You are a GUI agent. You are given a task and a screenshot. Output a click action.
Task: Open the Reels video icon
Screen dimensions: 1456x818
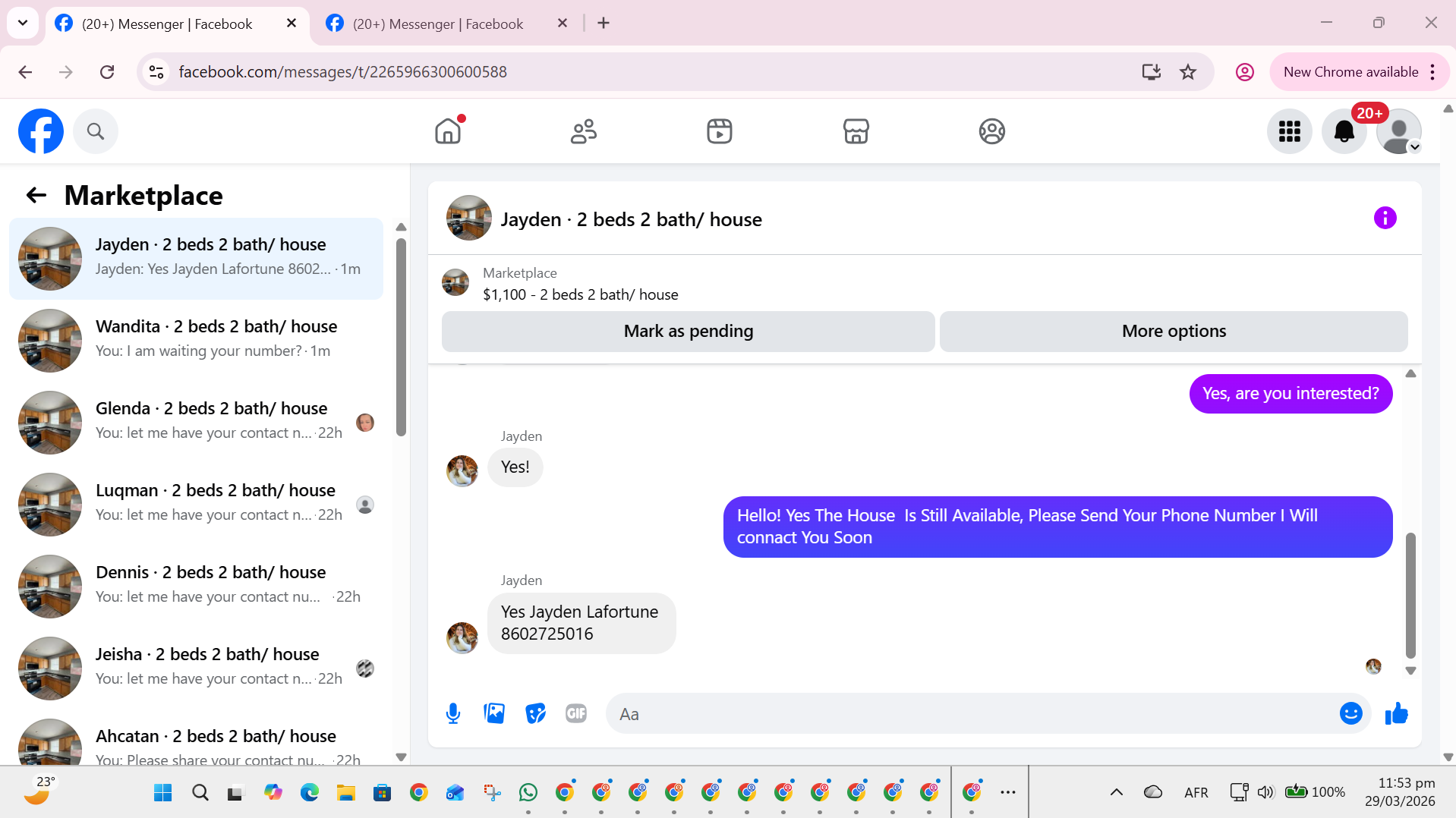720,131
